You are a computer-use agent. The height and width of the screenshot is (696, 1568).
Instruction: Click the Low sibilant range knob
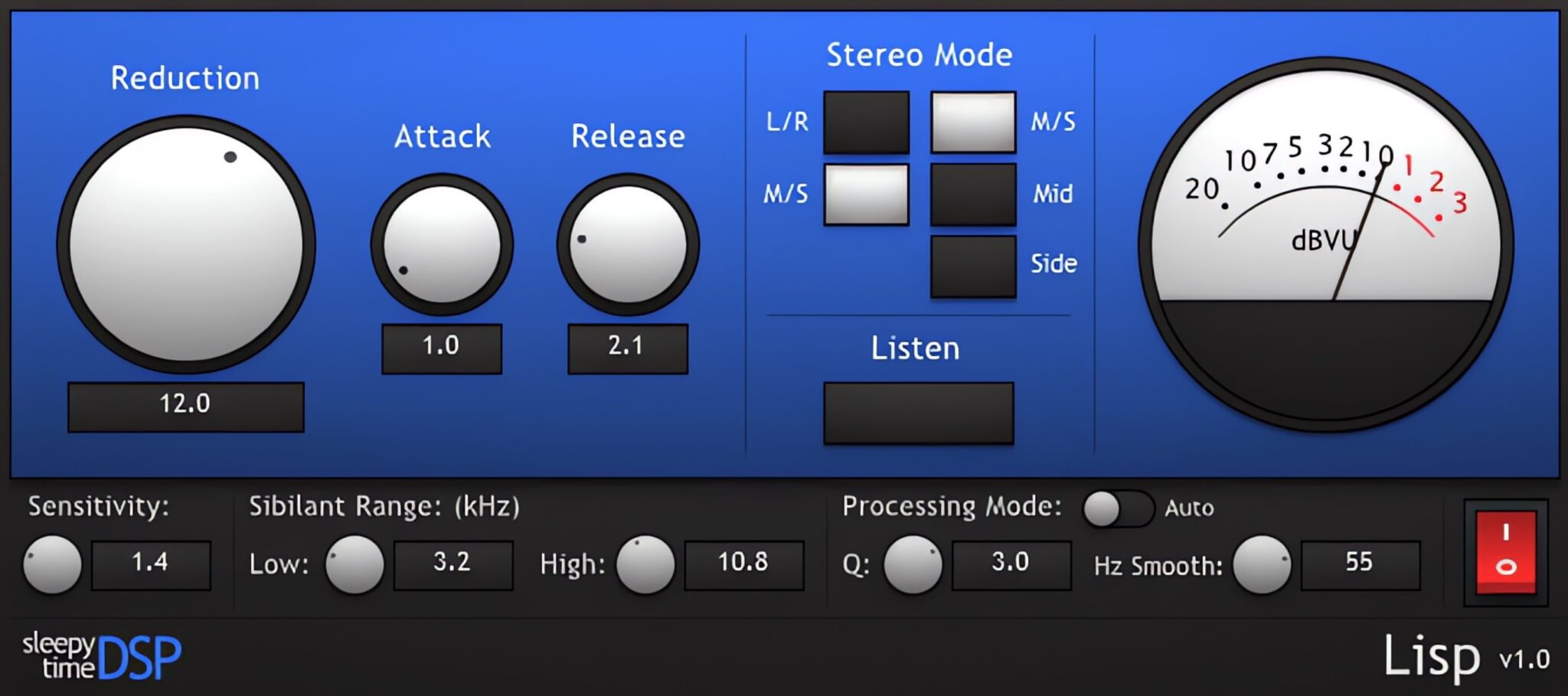pyautogui.click(x=354, y=565)
